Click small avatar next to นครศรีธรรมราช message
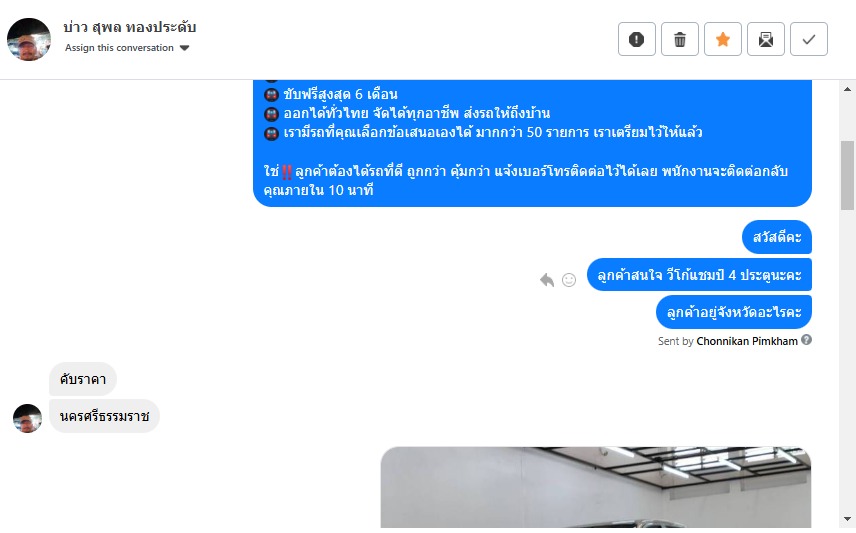 (x=27, y=418)
